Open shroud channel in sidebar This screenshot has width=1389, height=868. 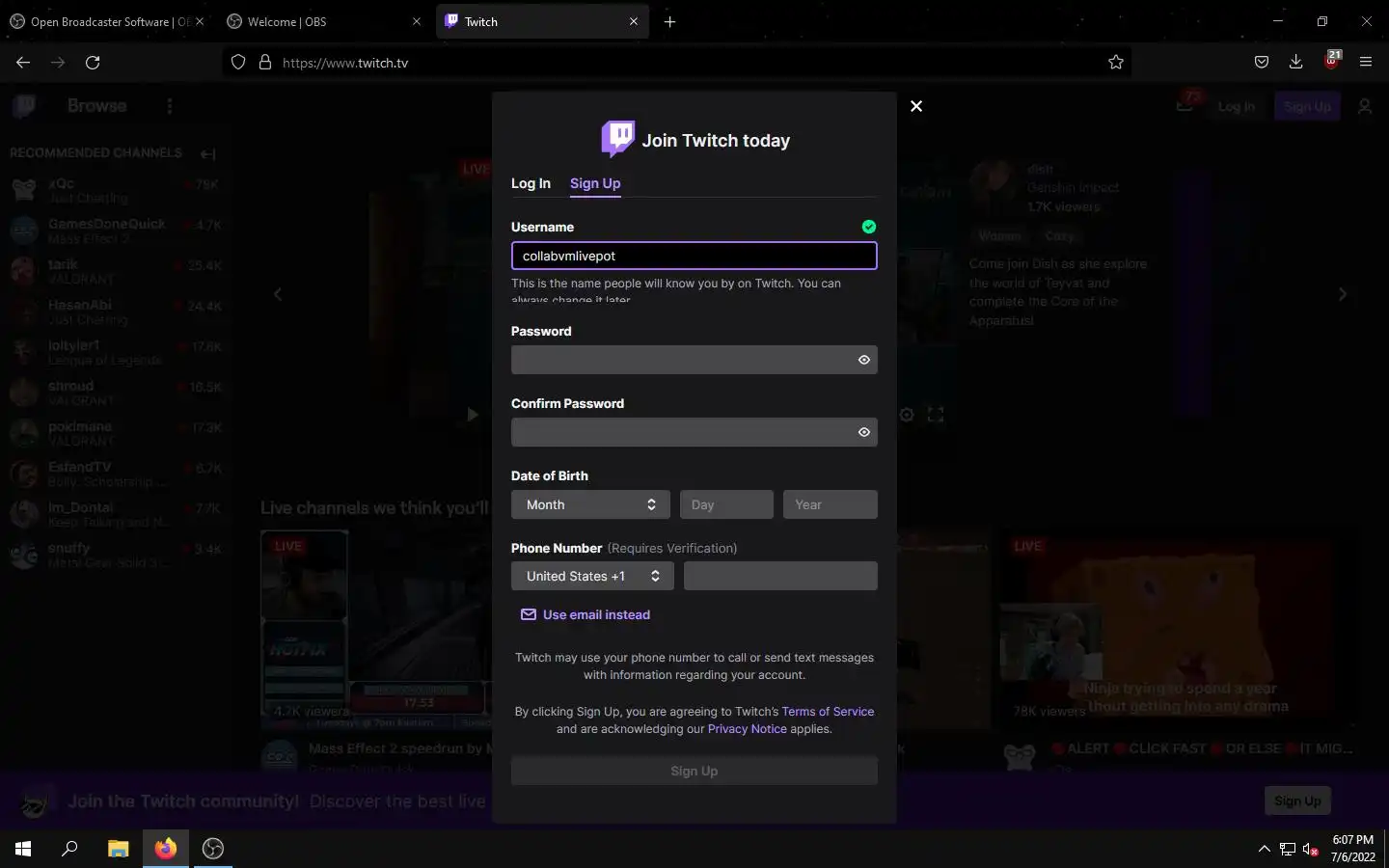tap(116, 393)
